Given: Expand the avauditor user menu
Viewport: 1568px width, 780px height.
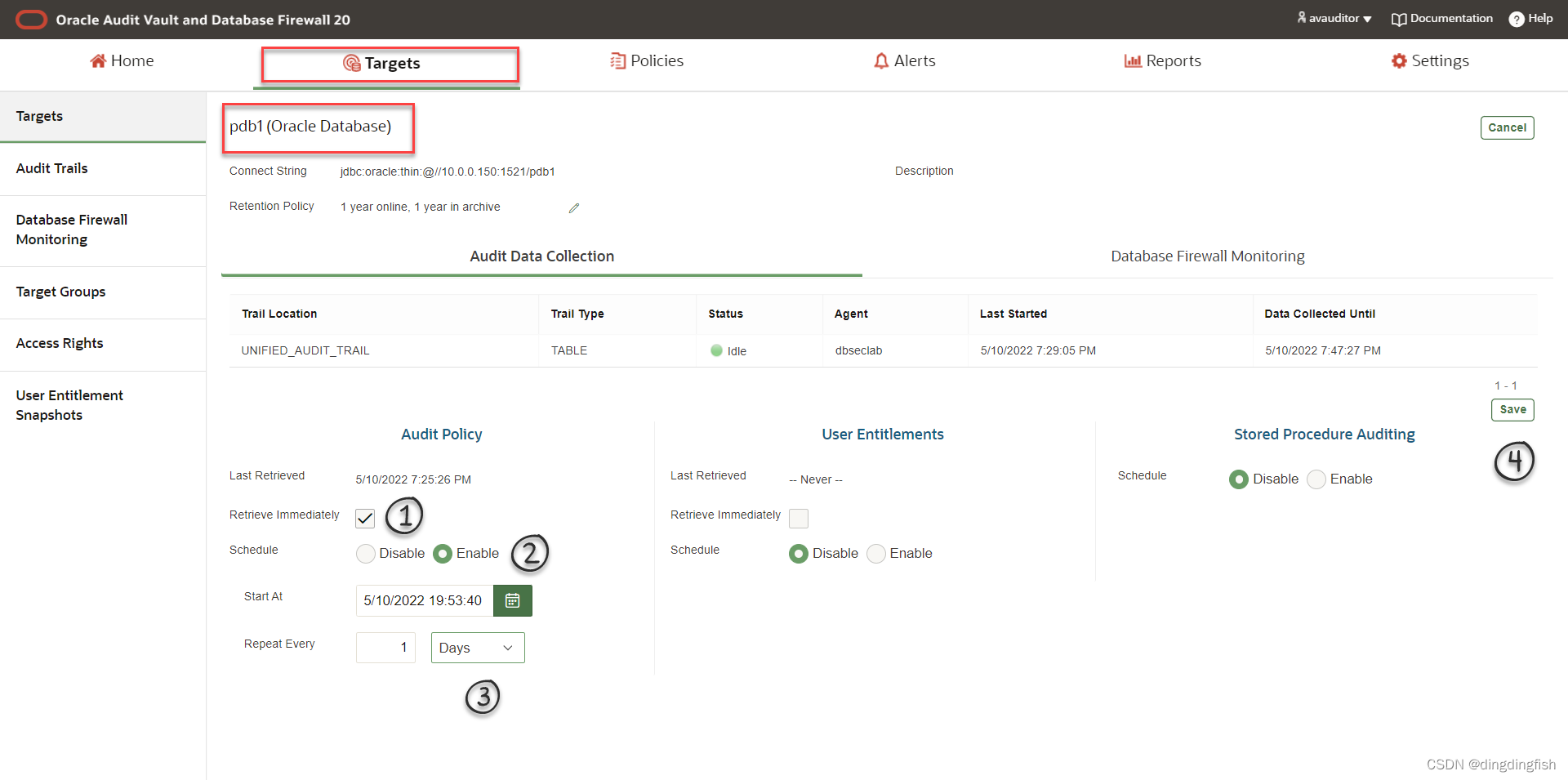Looking at the screenshot, I should (x=1334, y=18).
